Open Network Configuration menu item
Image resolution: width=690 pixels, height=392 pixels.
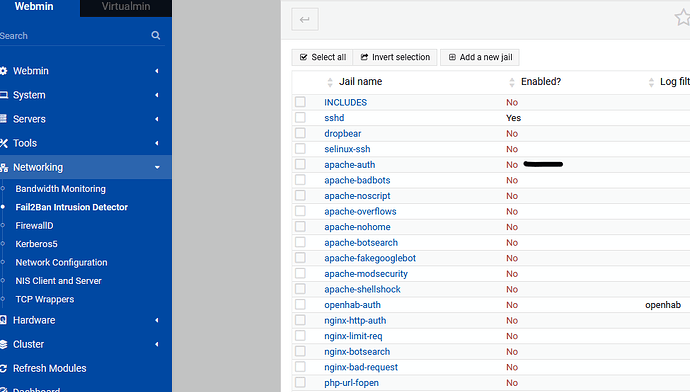pyautogui.click(x=62, y=263)
